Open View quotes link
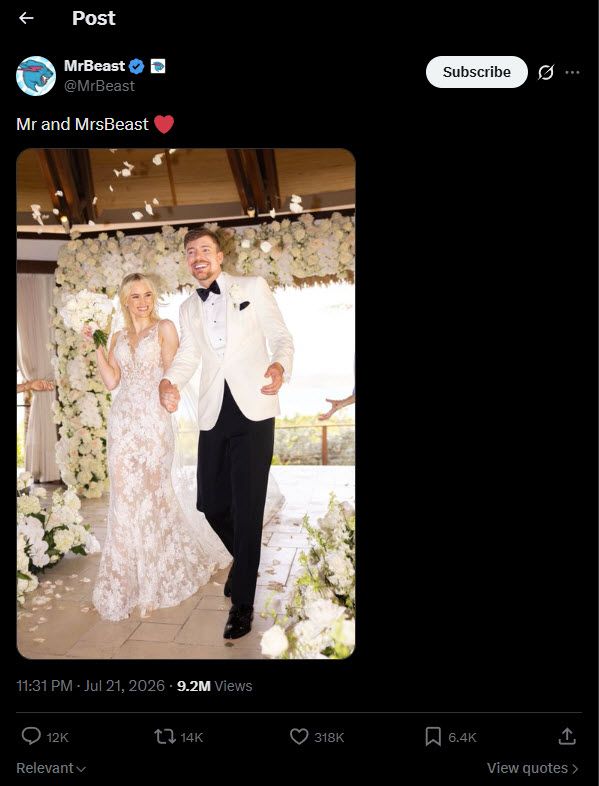This screenshot has height=786, width=599. (532, 768)
